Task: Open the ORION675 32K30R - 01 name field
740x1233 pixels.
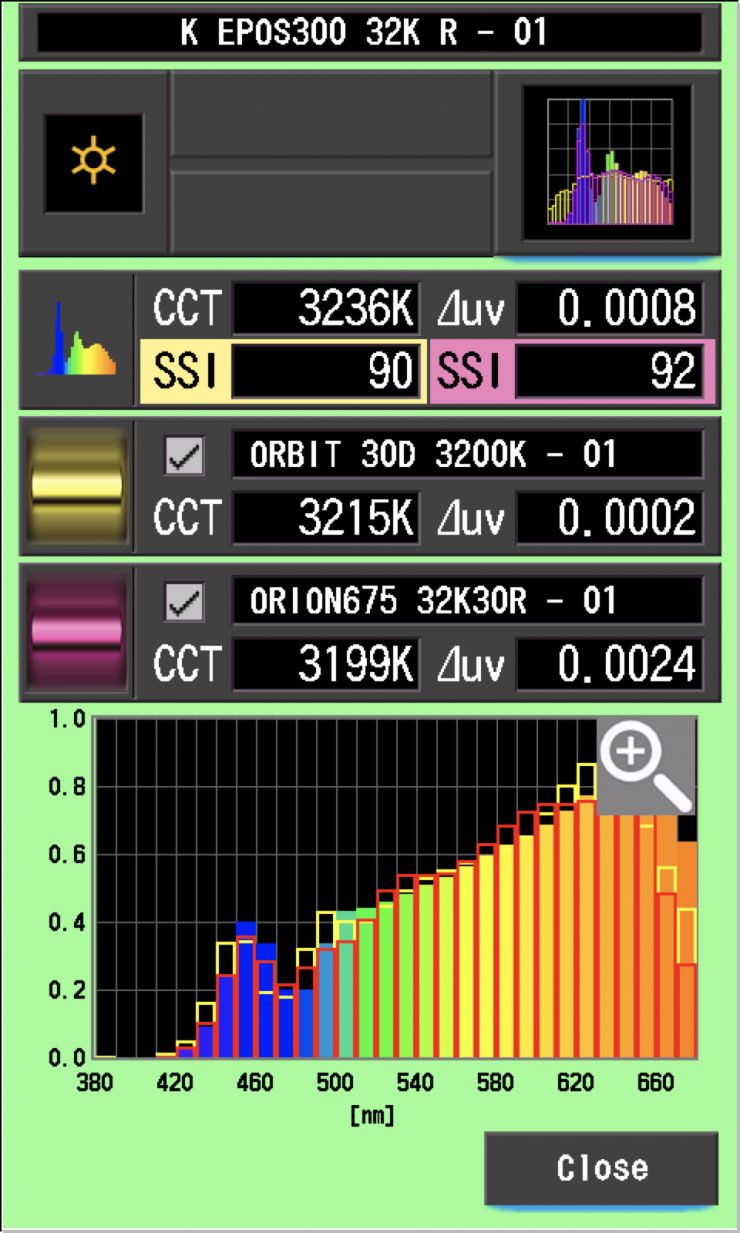Action: pos(466,603)
